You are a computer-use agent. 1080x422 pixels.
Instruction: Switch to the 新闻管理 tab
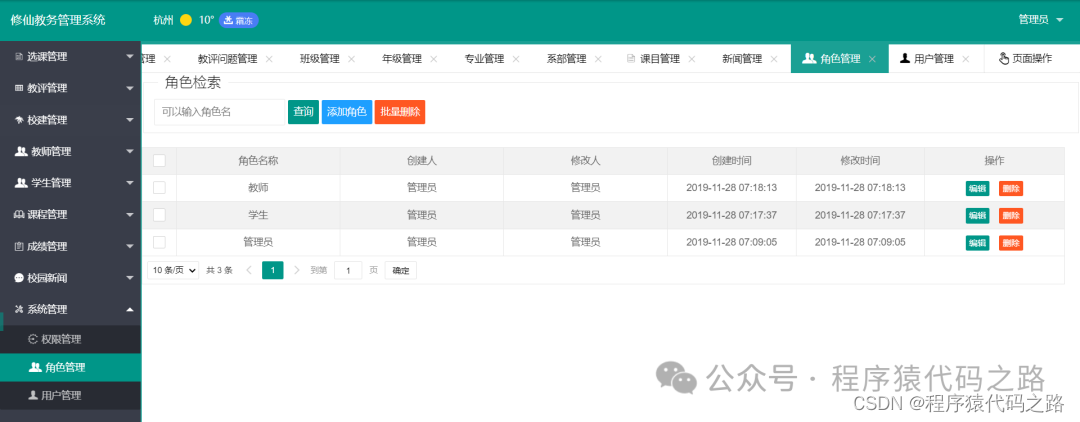pyautogui.click(x=742, y=59)
